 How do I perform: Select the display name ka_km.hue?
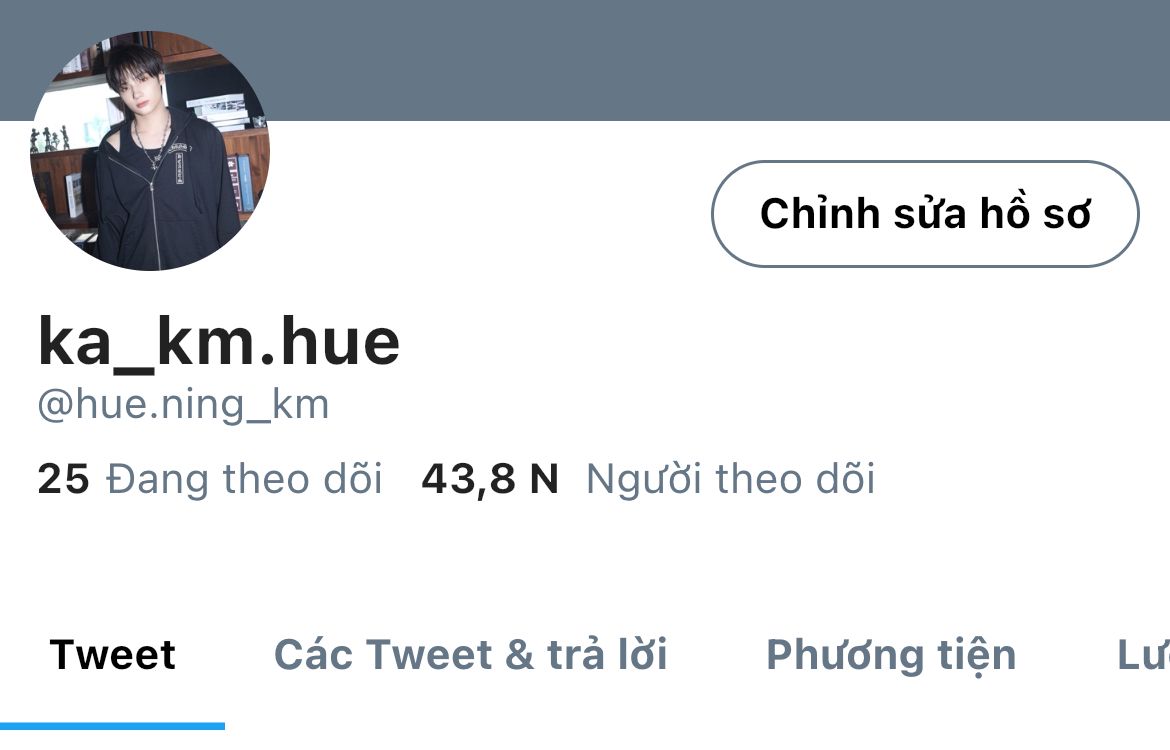point(219,342)
